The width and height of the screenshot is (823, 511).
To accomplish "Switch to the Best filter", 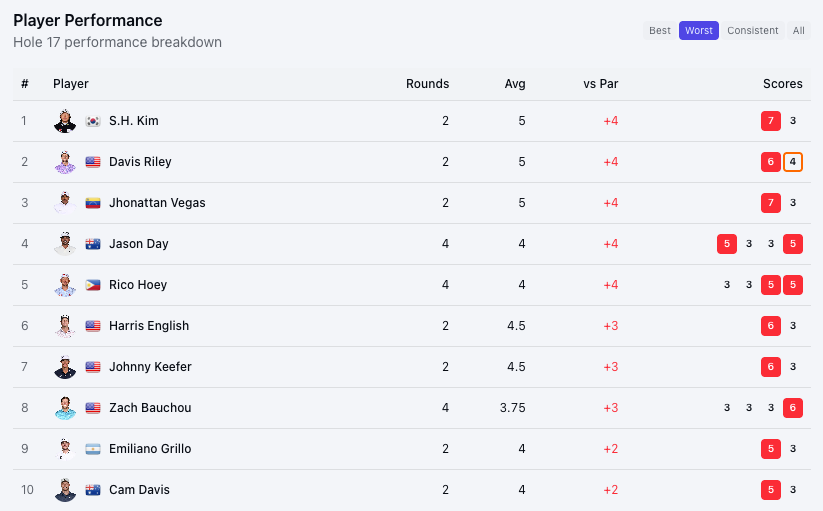I will click(x=660, y=31).
